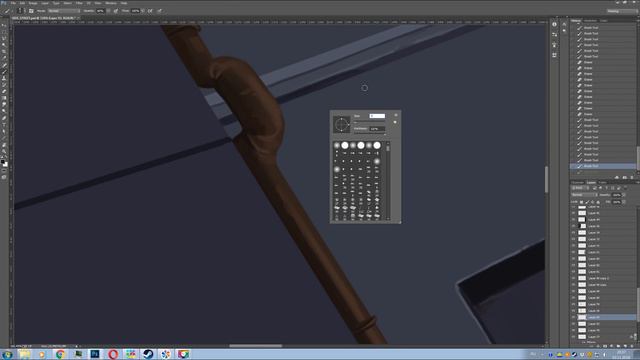Open the workspace switcher dropdown
This screenshot has height=360, width=640.
pyautogui.click(x=621, y=11)
